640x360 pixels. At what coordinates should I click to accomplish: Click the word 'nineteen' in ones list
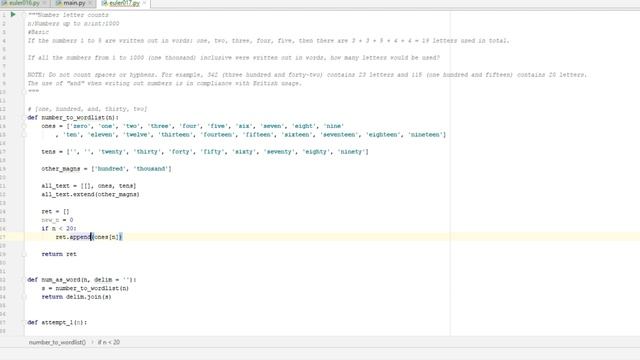click(425, 135)
